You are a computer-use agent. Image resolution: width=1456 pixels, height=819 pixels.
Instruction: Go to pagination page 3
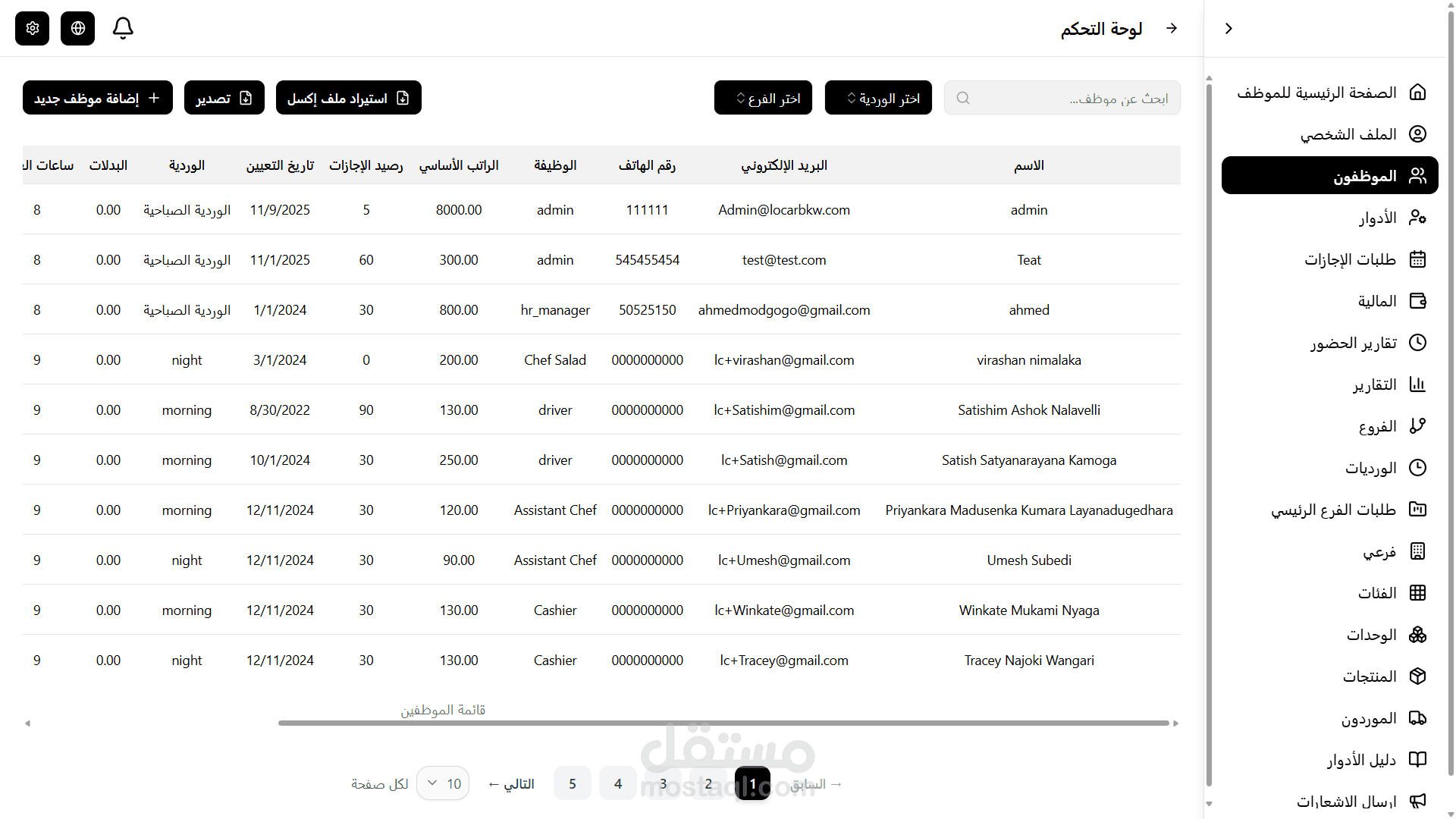663,783
